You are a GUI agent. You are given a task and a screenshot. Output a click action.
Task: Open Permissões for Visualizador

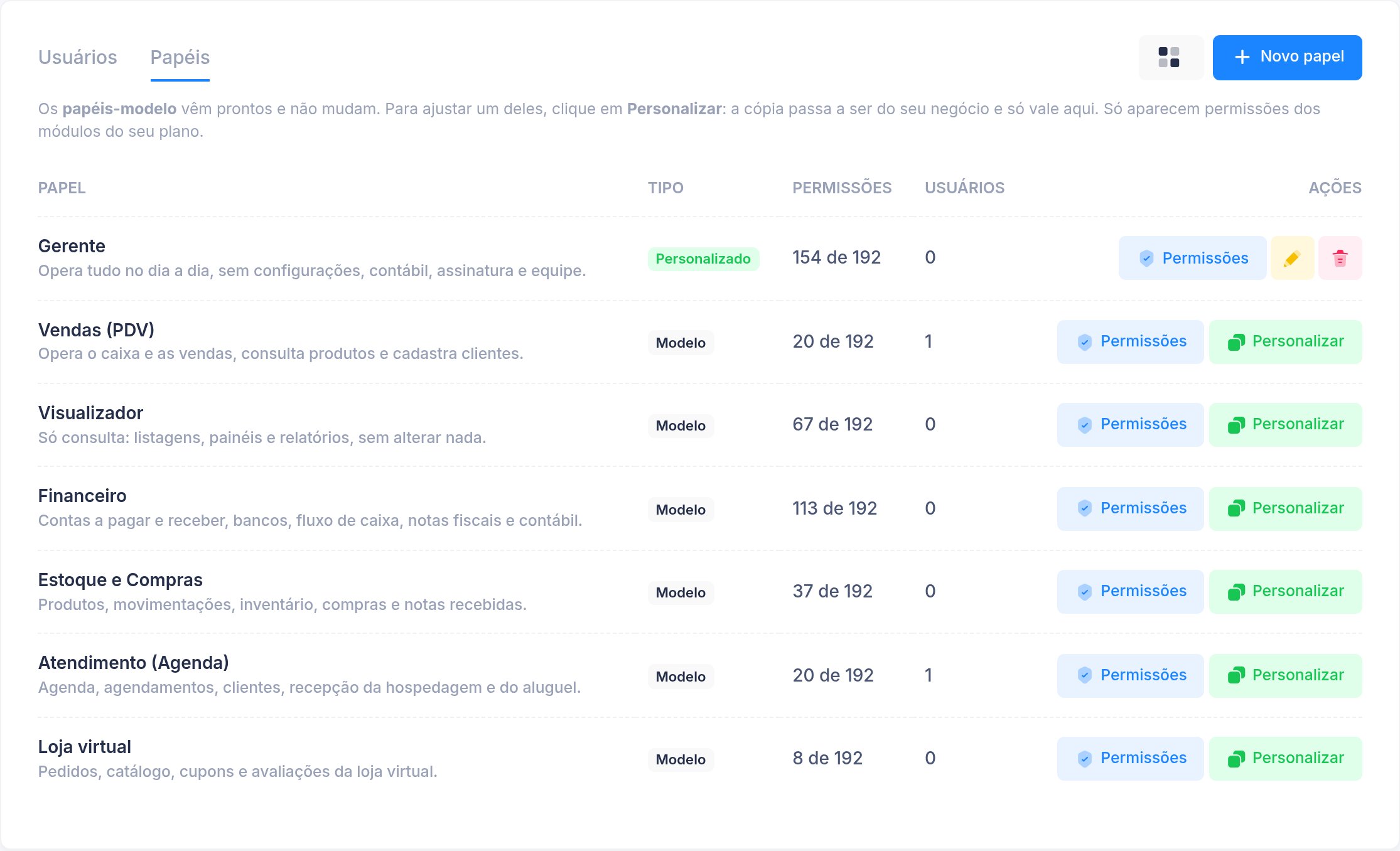click(x=1130, y=424)
